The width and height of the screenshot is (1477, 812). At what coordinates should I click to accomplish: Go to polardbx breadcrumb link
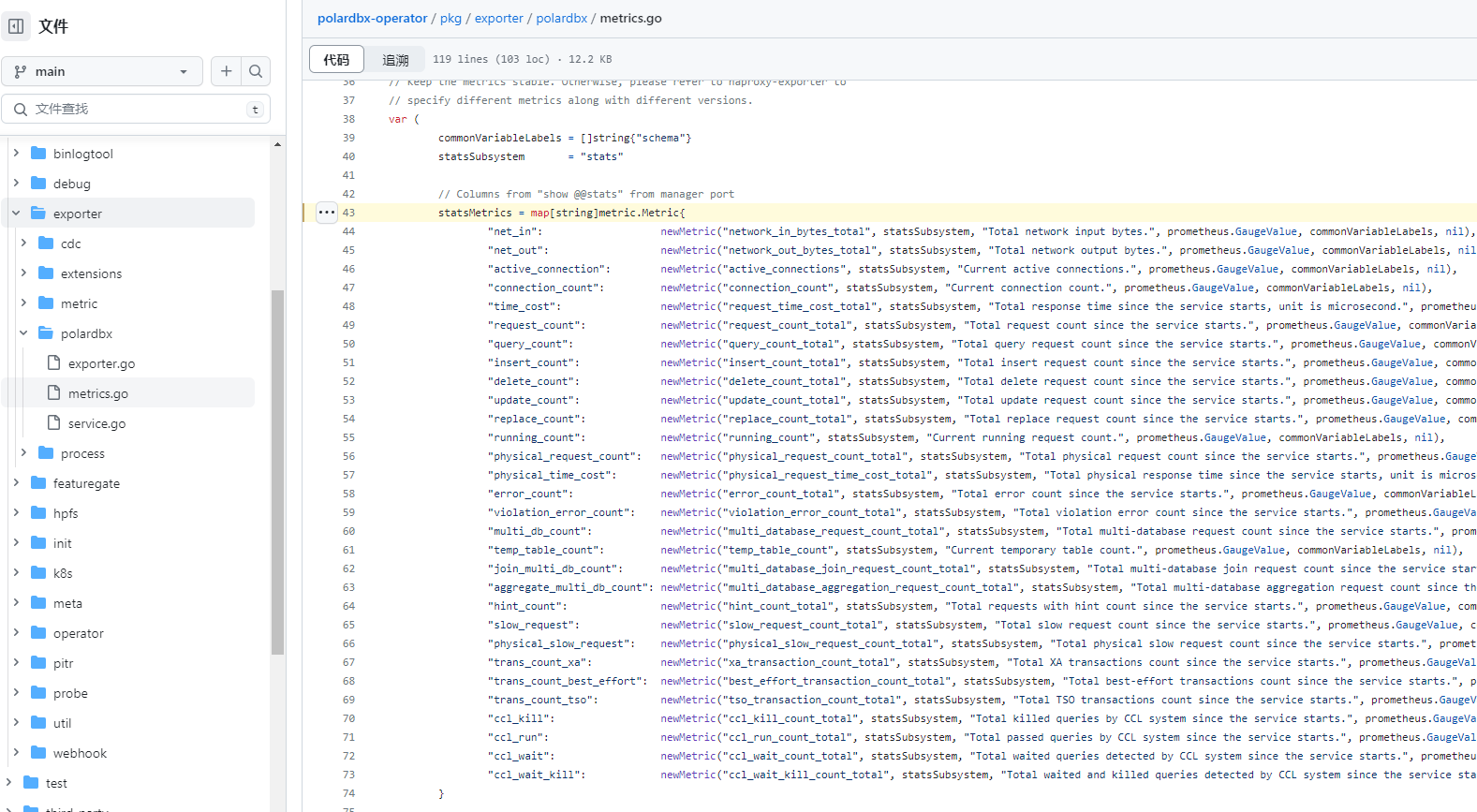point(562,18)
